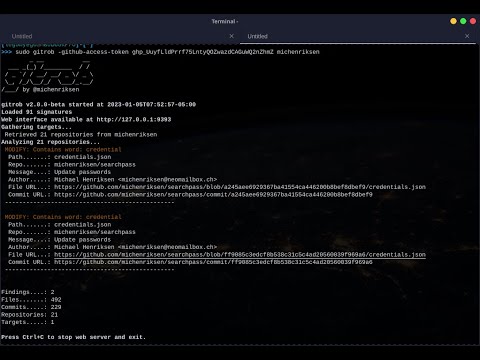Click first Author Michael Henriksen line
This screenshot has width=480, height=360.
click(112, 180)
